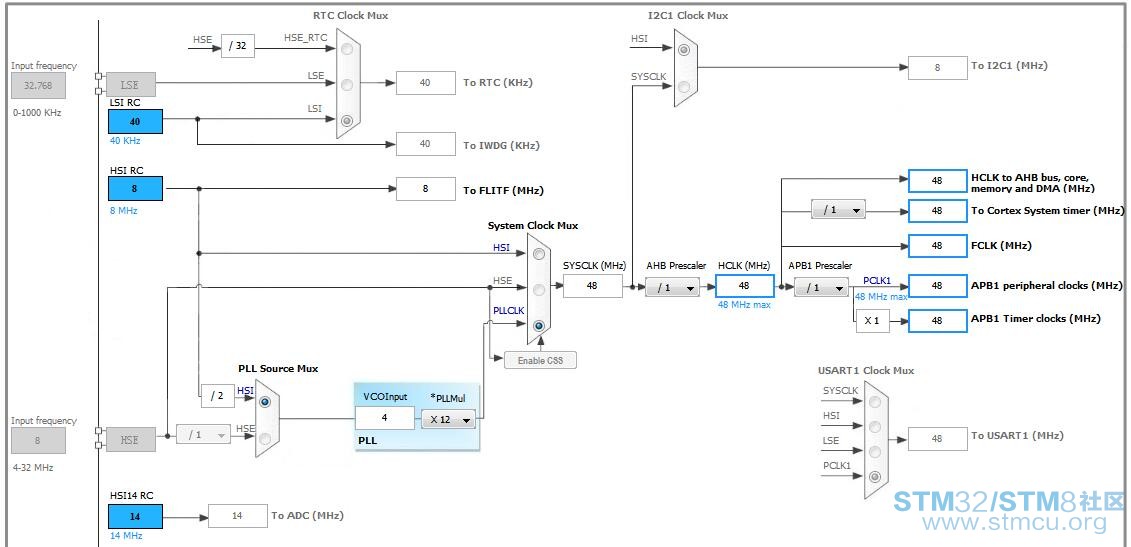
Task: Open the AHB Prescaler dropdown
Action: pos(672,288)
